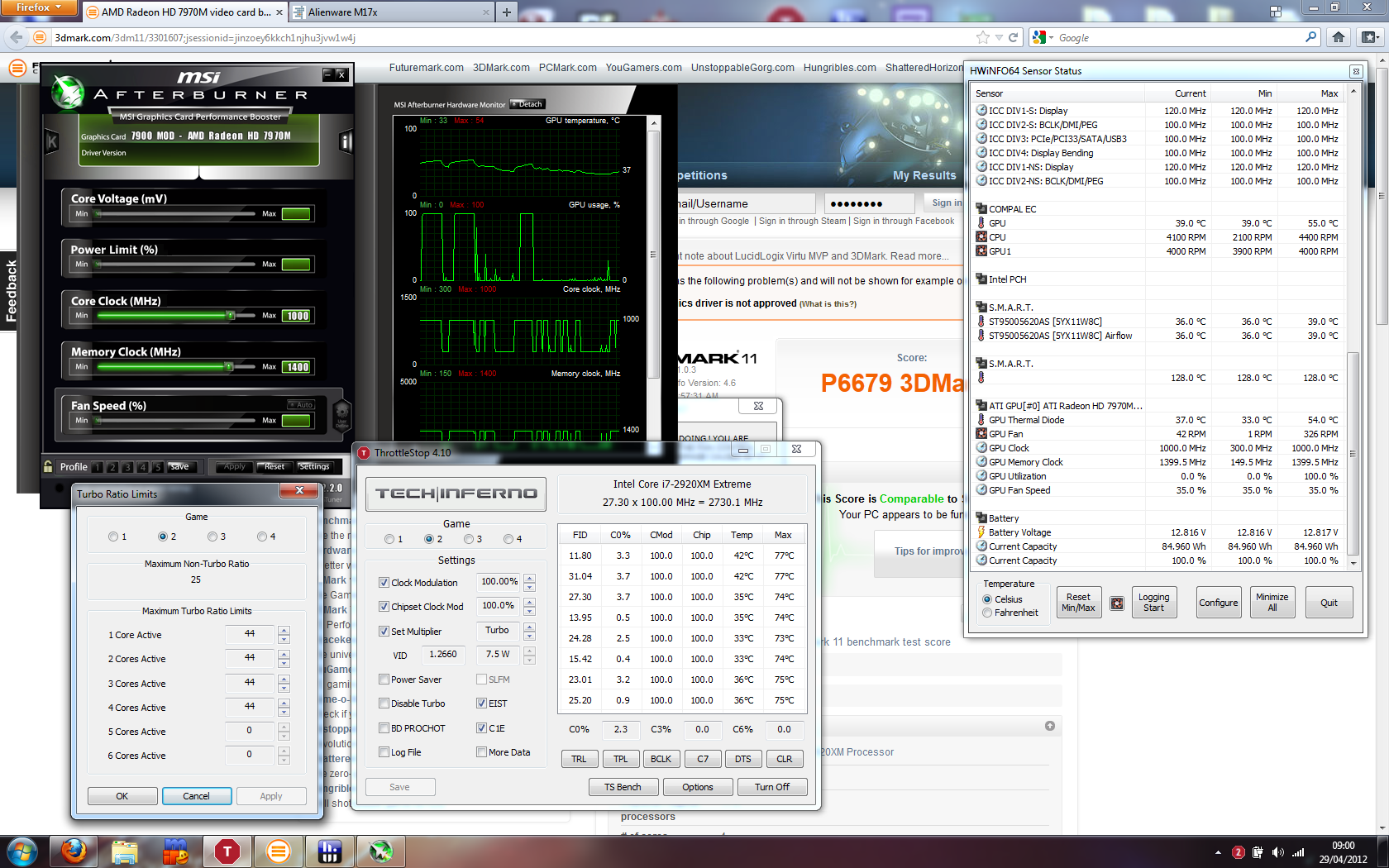Show hidden tray icons arrow
Viewport: 1389px width, 868px height.
pyautogui.click(x=1218, y=852)
